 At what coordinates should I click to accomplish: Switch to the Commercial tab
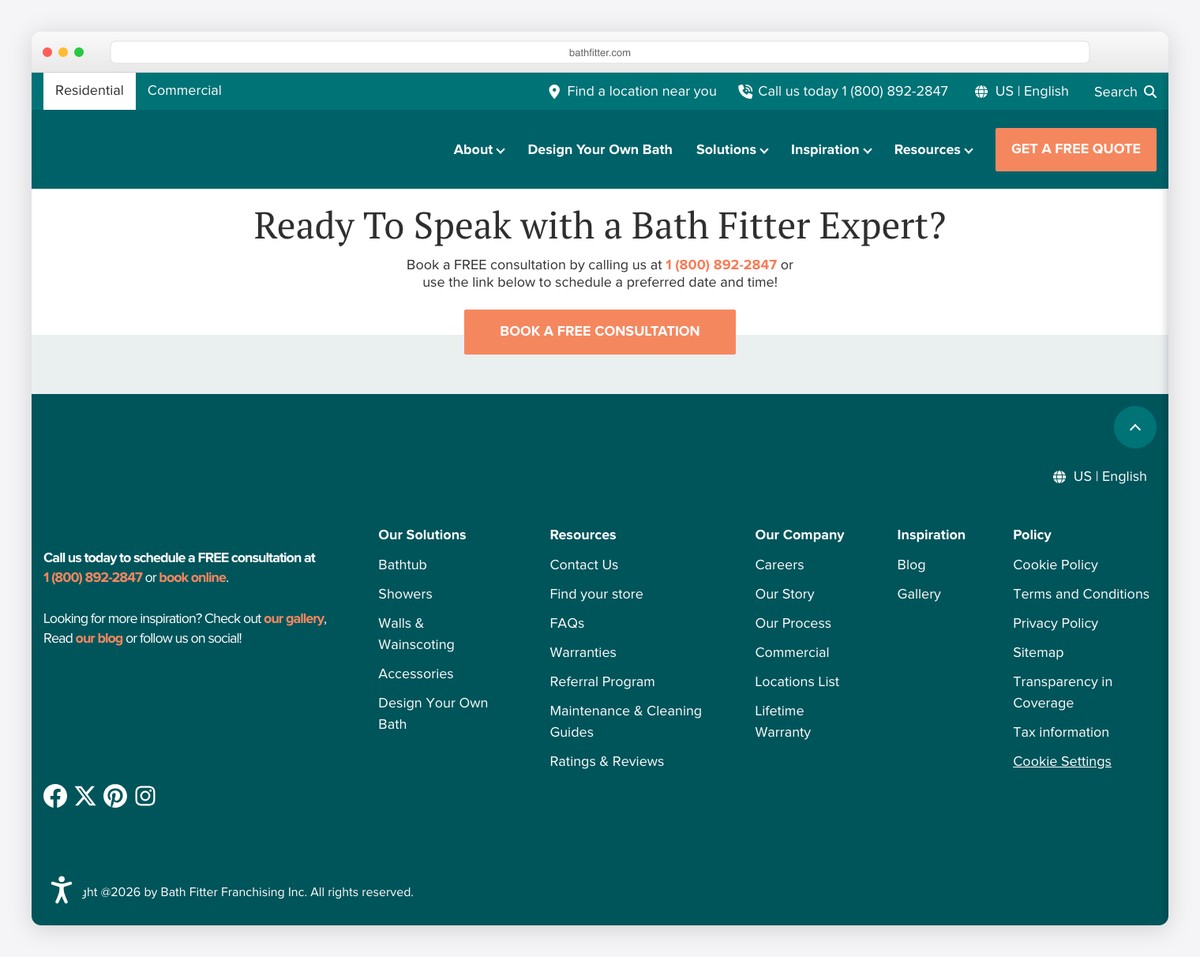click(x=184, y=90)
